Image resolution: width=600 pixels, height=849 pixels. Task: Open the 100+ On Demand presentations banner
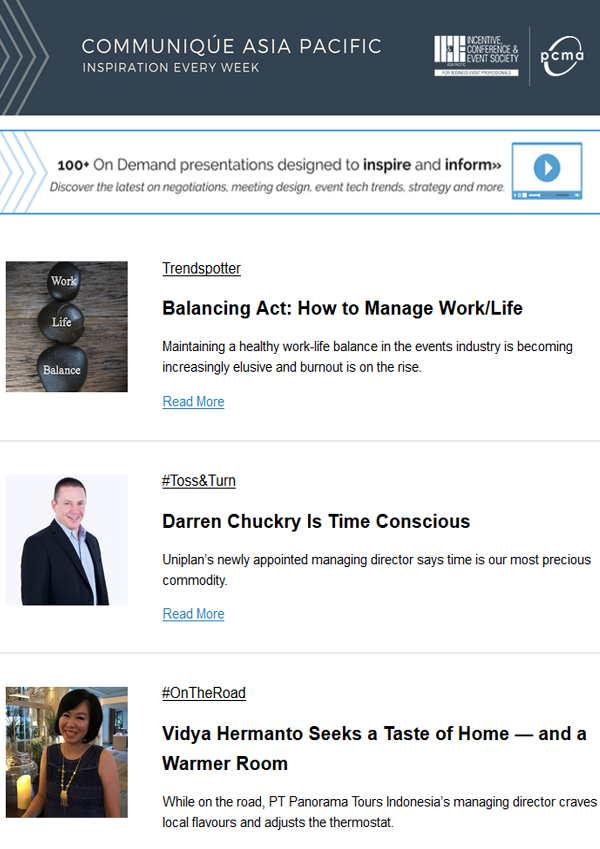point(300,172)
